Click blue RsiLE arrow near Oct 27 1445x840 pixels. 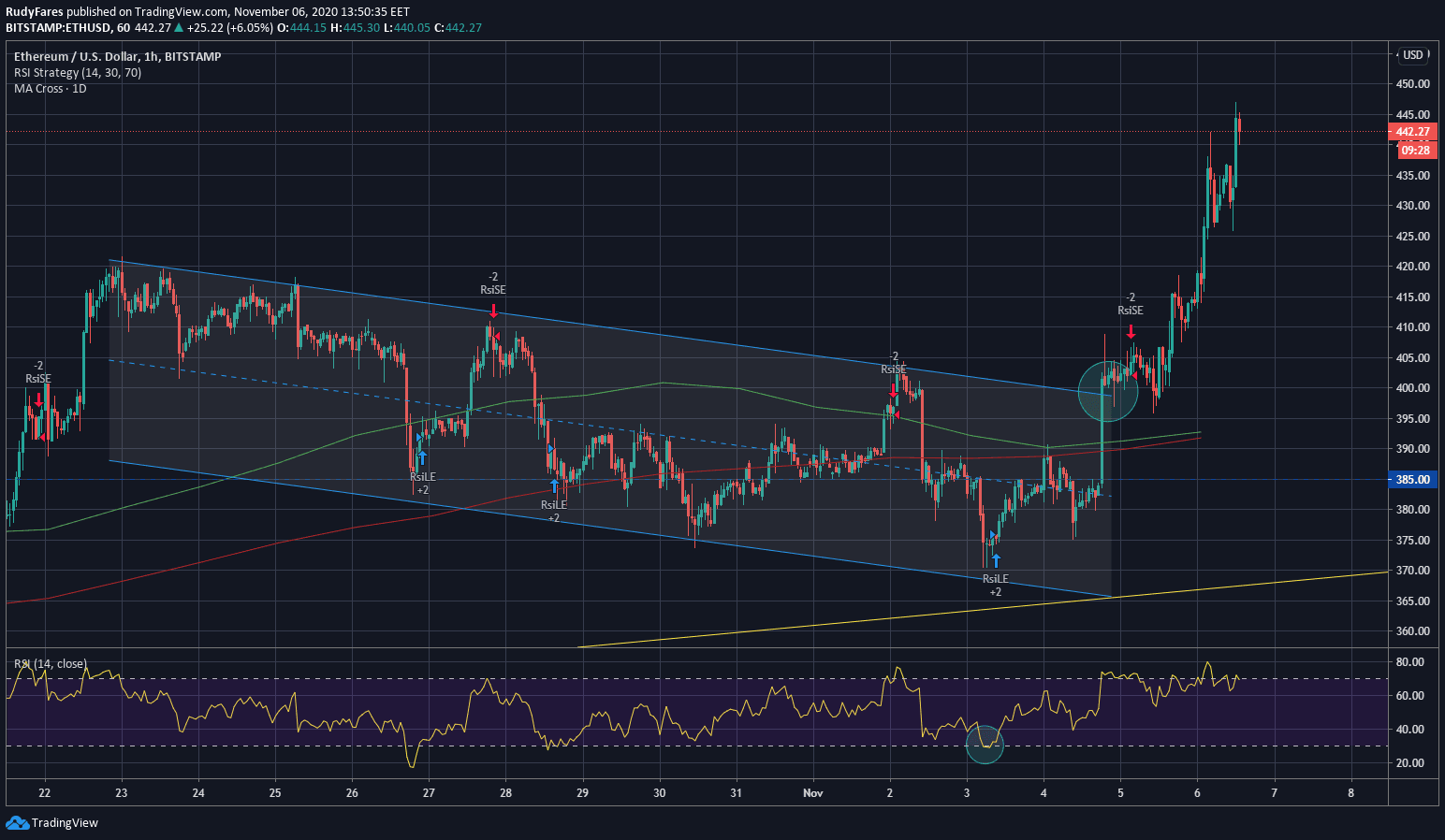pyautogui.click(x=422, y=457)
